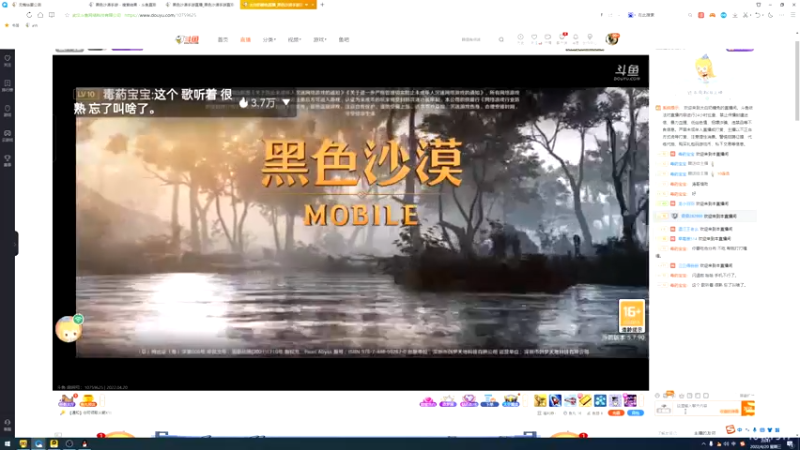
Task: Select the blue snowflake gift icon
Action: 600,401
